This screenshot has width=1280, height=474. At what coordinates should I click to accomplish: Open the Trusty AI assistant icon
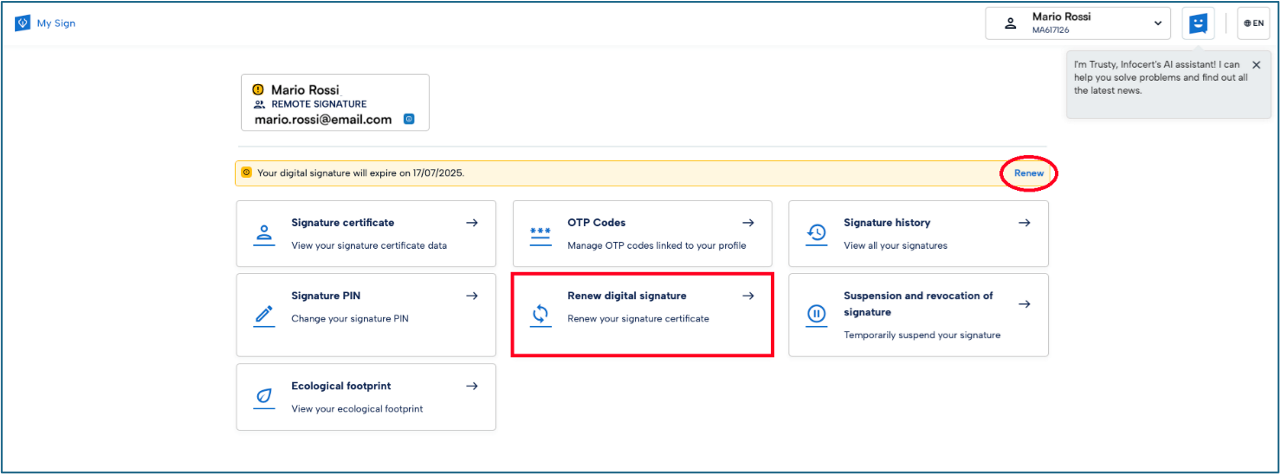pos(1197,23)
